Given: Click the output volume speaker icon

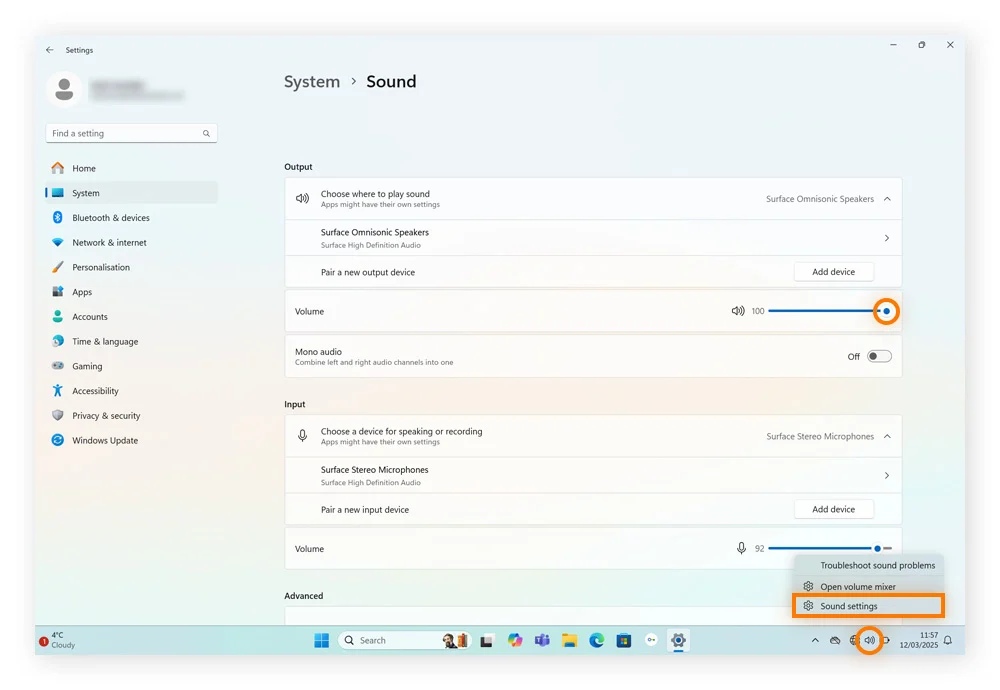Looking at the screenshot, I should (x=738, y=311).
